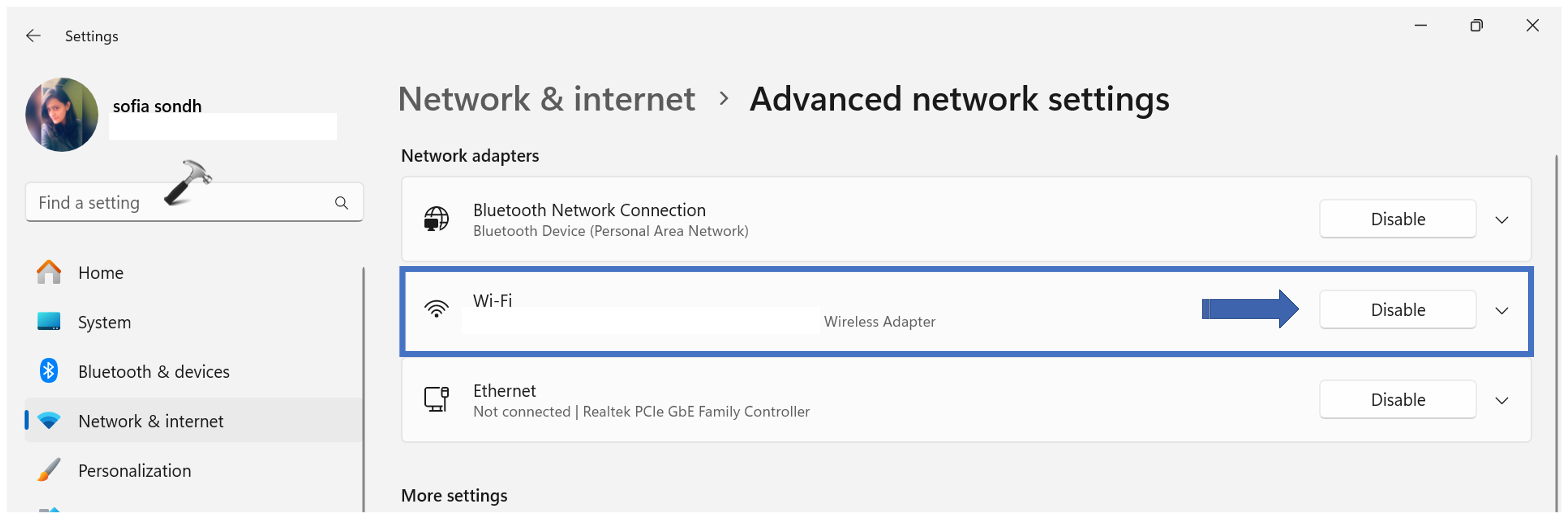The width and height of the screenshot is (1568, 519).
Task: Click the Home house icon in sidebar
Action: [49, 273]
